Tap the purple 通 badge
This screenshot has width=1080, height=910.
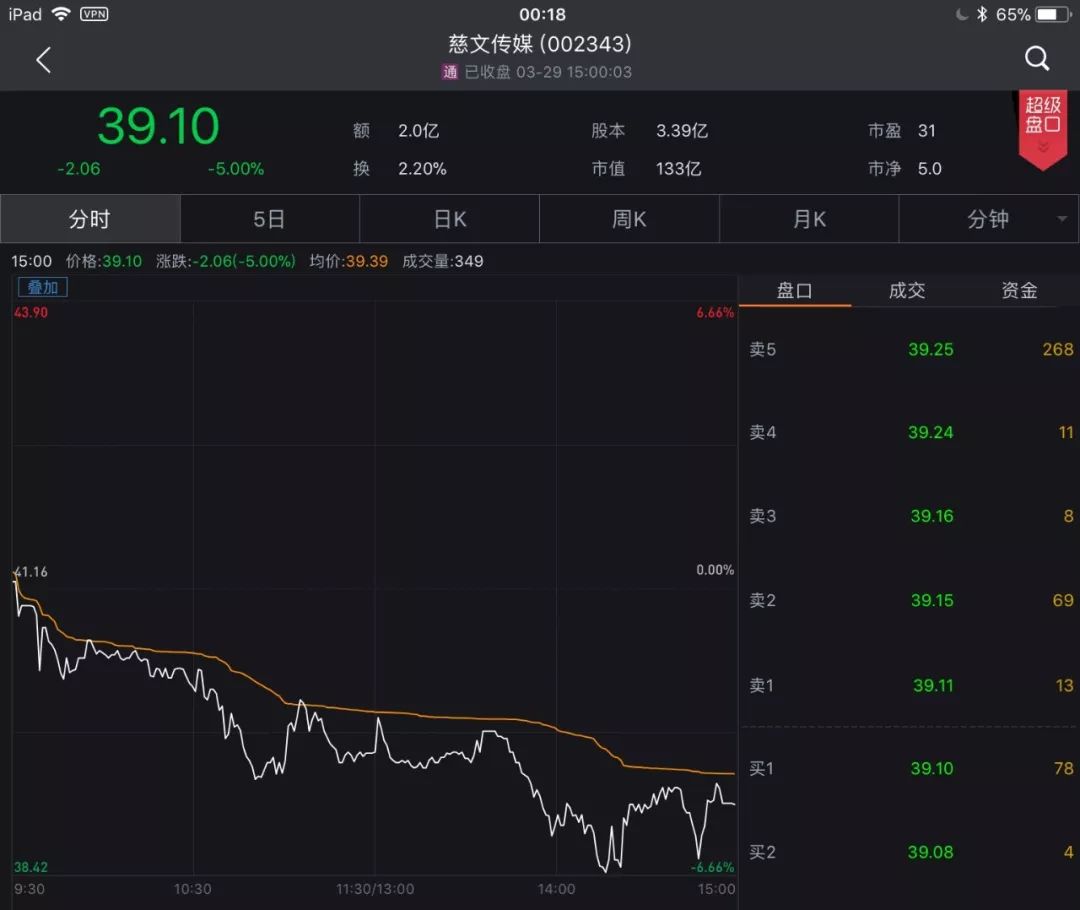450,72
